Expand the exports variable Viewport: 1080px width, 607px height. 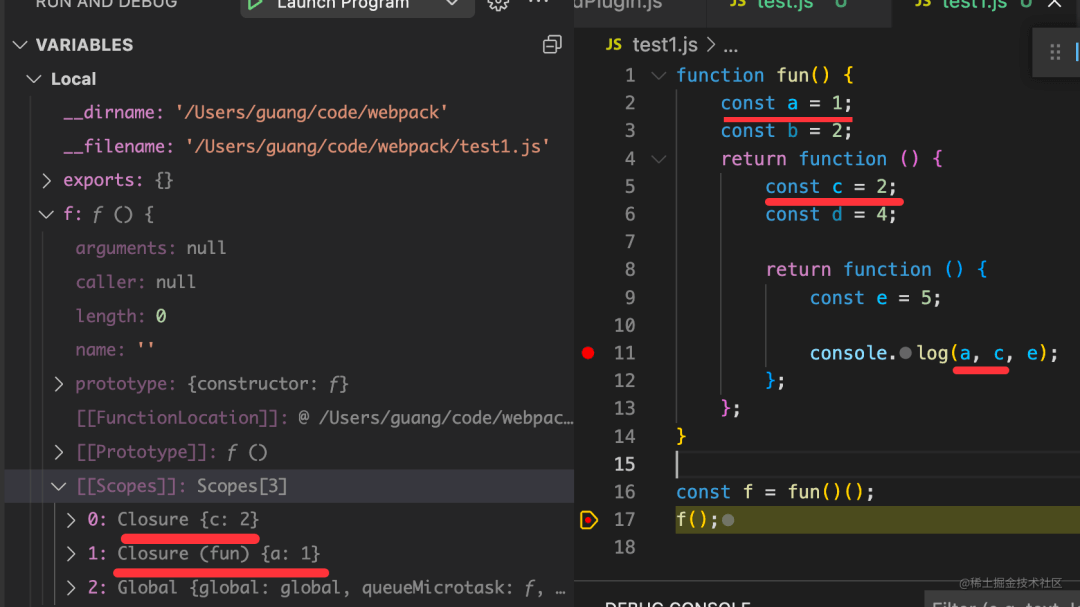(46, 181)
